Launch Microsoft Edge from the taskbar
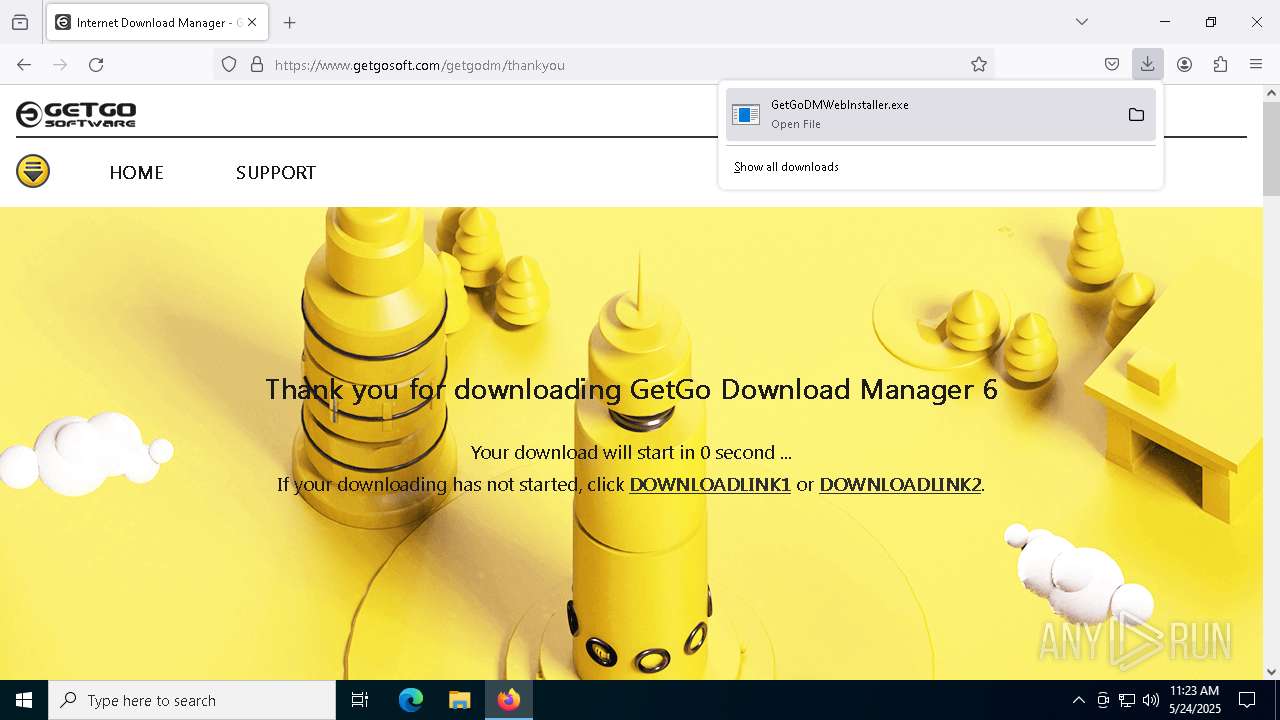This screenshot has height=720, width=1280. (x=411, y=700)
